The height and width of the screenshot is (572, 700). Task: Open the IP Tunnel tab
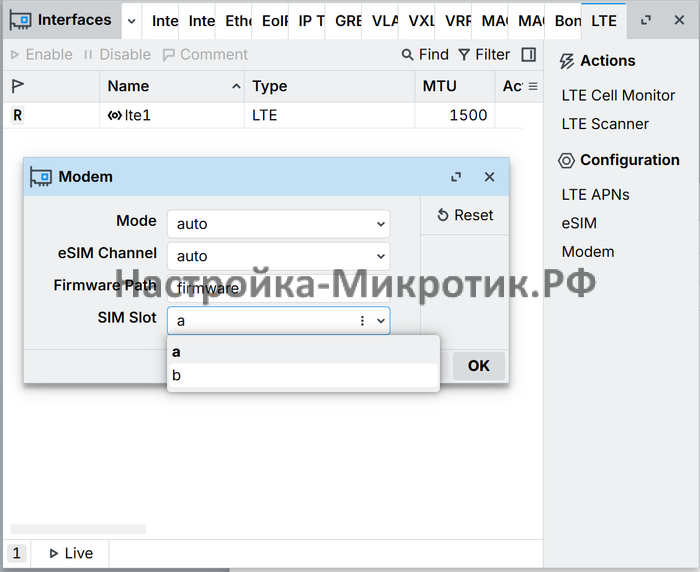[307, 21]
